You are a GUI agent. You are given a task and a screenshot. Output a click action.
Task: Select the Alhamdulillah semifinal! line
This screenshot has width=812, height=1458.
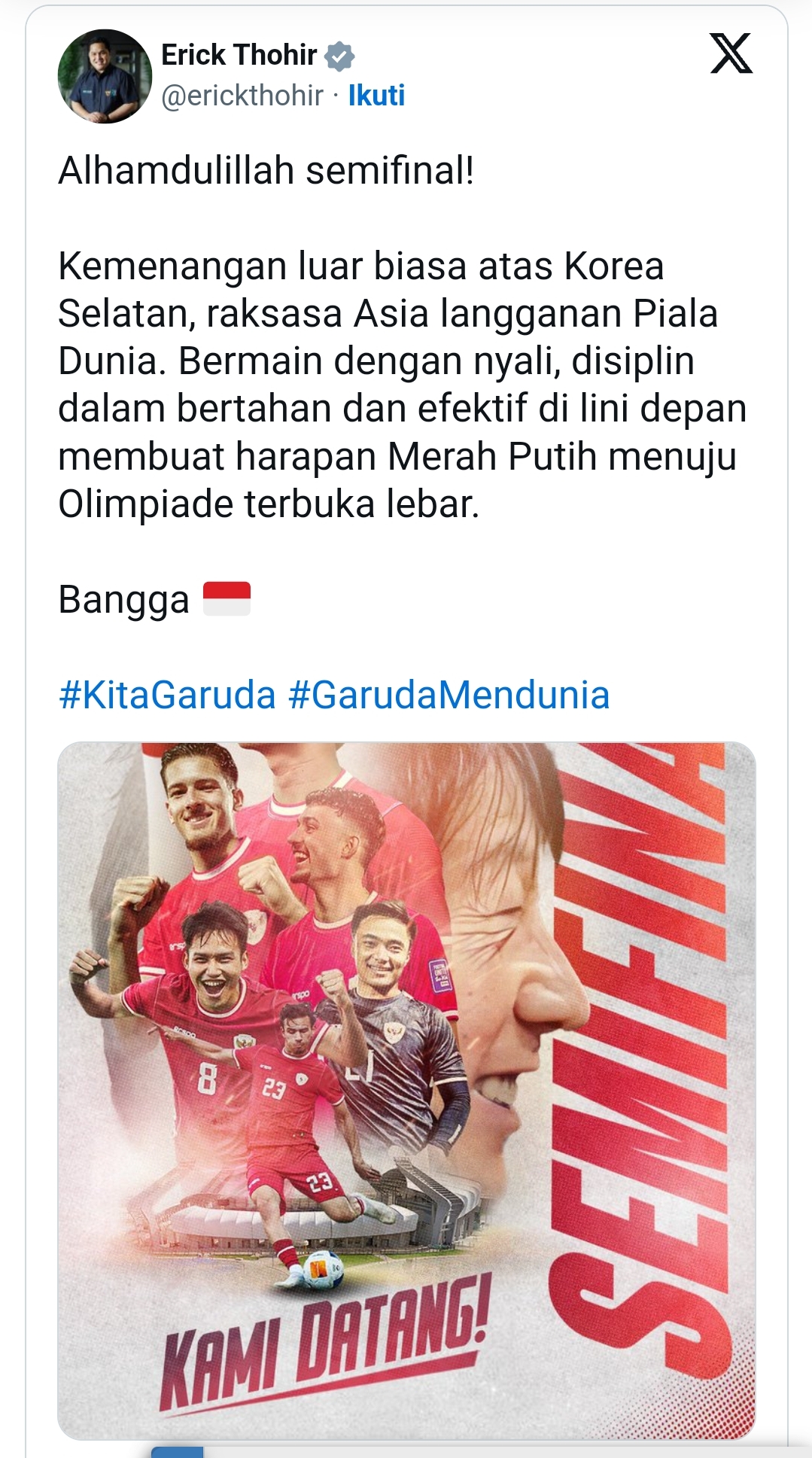266,170
